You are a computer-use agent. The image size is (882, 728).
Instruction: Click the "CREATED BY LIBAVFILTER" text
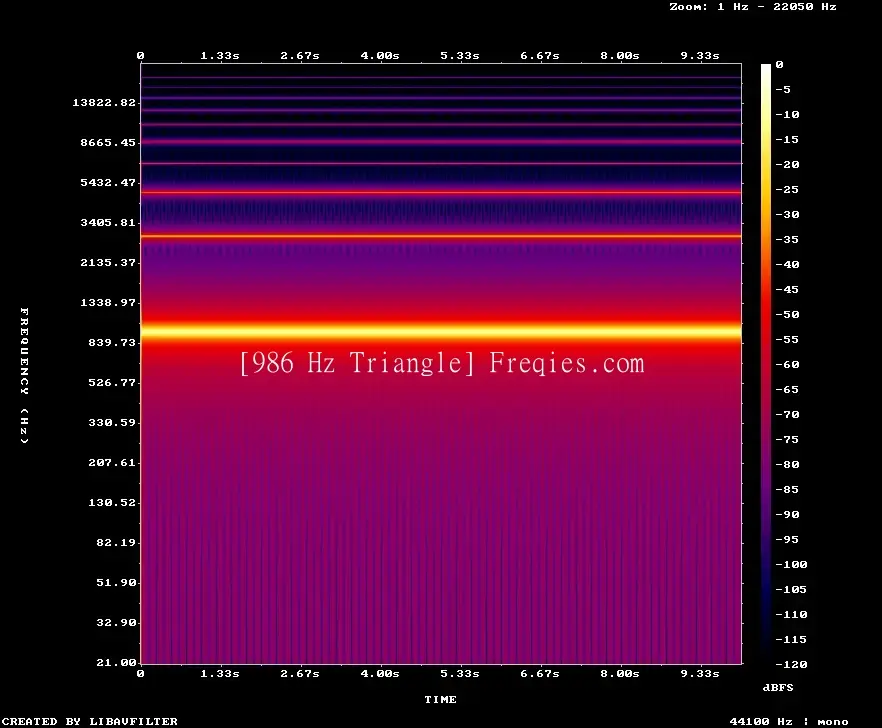(x=89, y=721)
